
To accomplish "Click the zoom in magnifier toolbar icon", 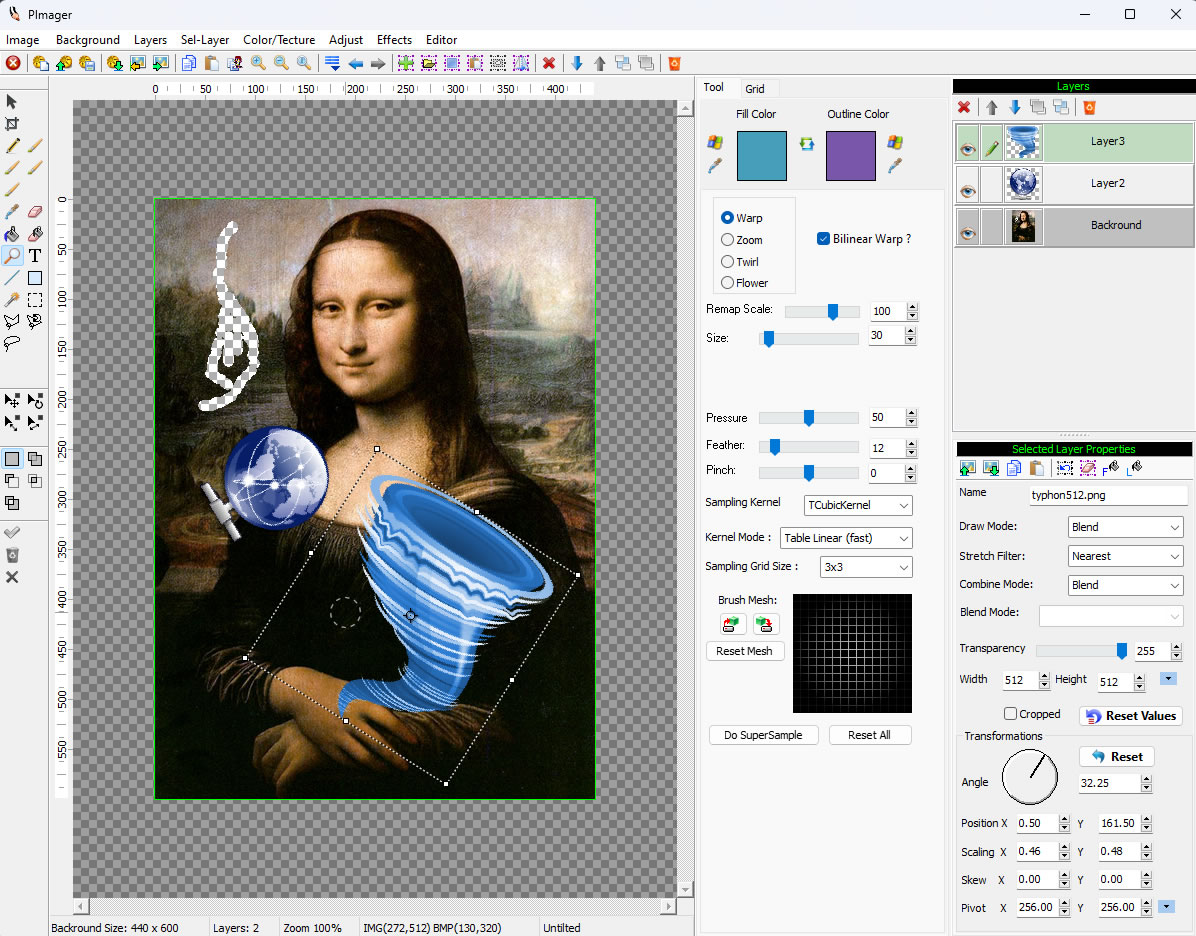I will [x=259, y=63].
